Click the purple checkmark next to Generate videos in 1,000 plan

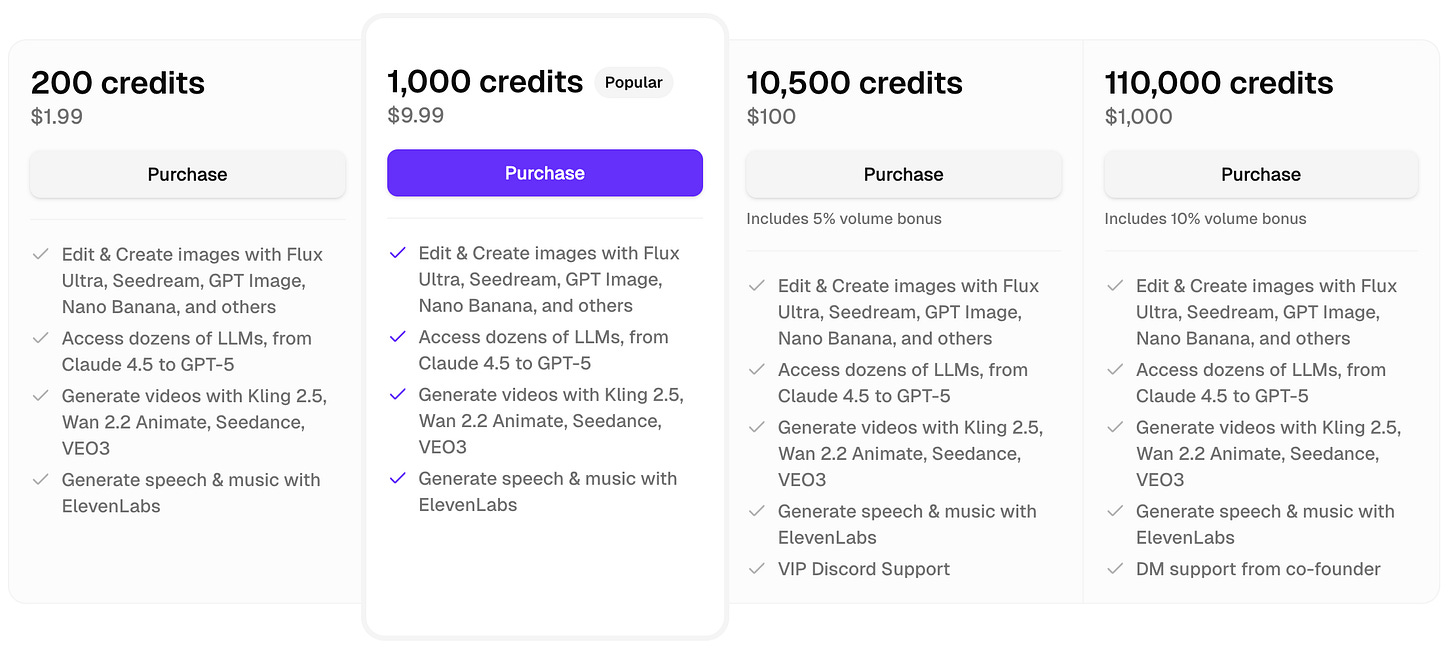397,394
